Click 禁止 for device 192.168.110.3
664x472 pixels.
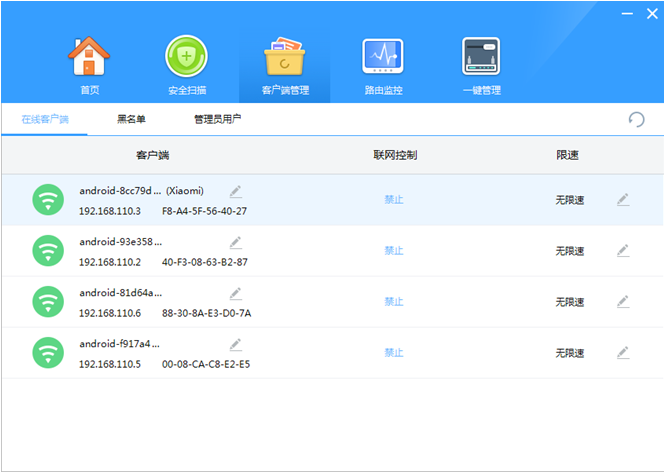tap(394, 200)
